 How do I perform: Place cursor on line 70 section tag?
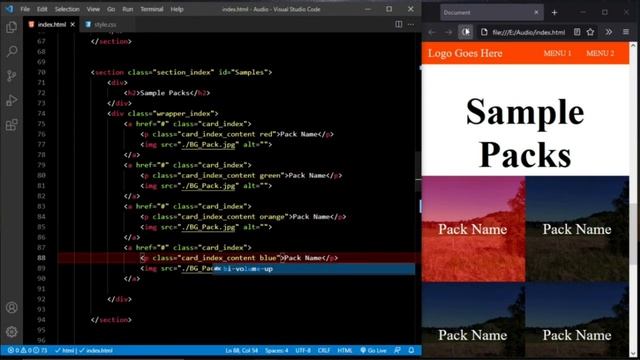pos(181,72)
